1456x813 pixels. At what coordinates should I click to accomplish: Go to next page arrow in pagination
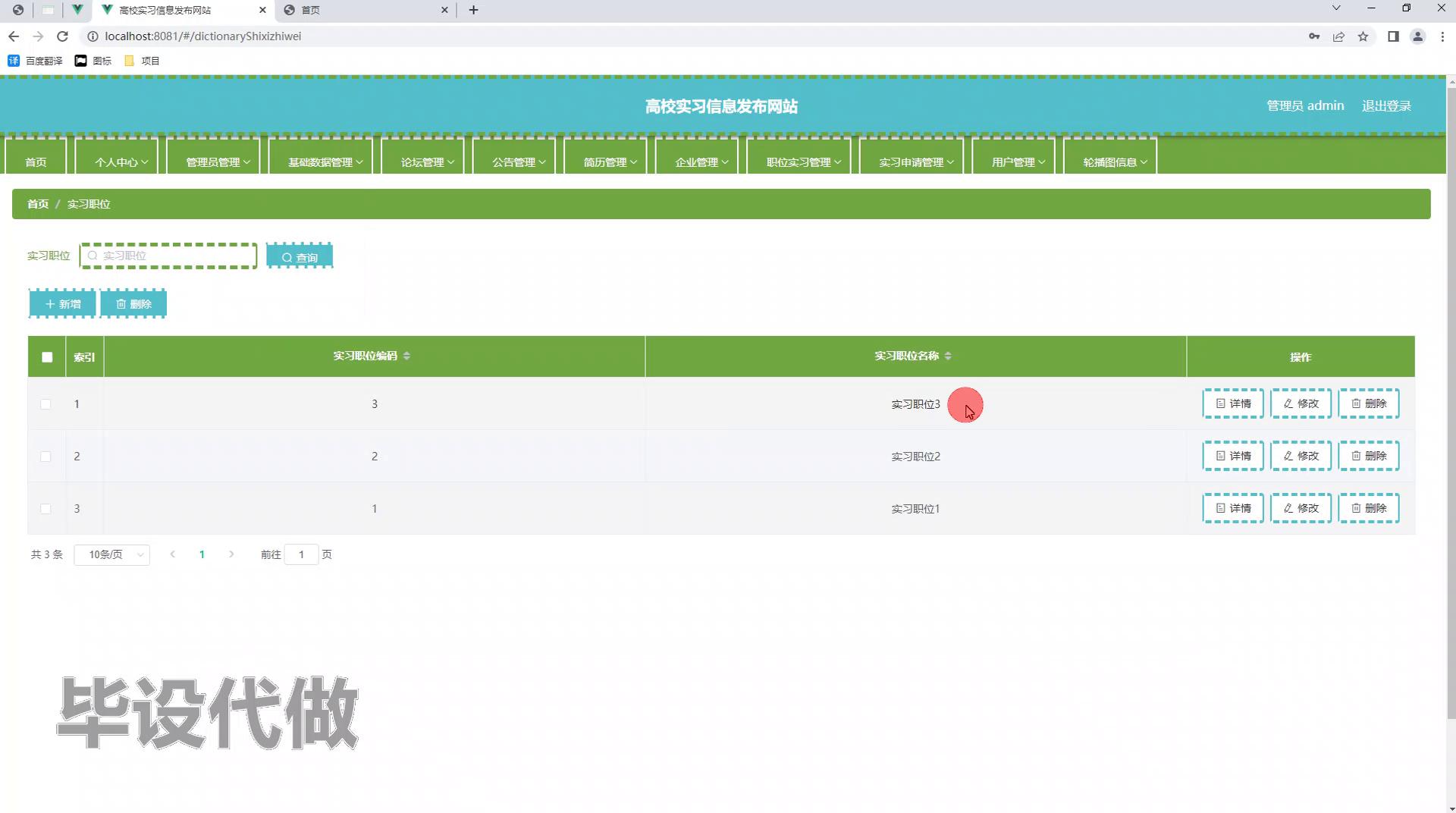tap(231, 554)
